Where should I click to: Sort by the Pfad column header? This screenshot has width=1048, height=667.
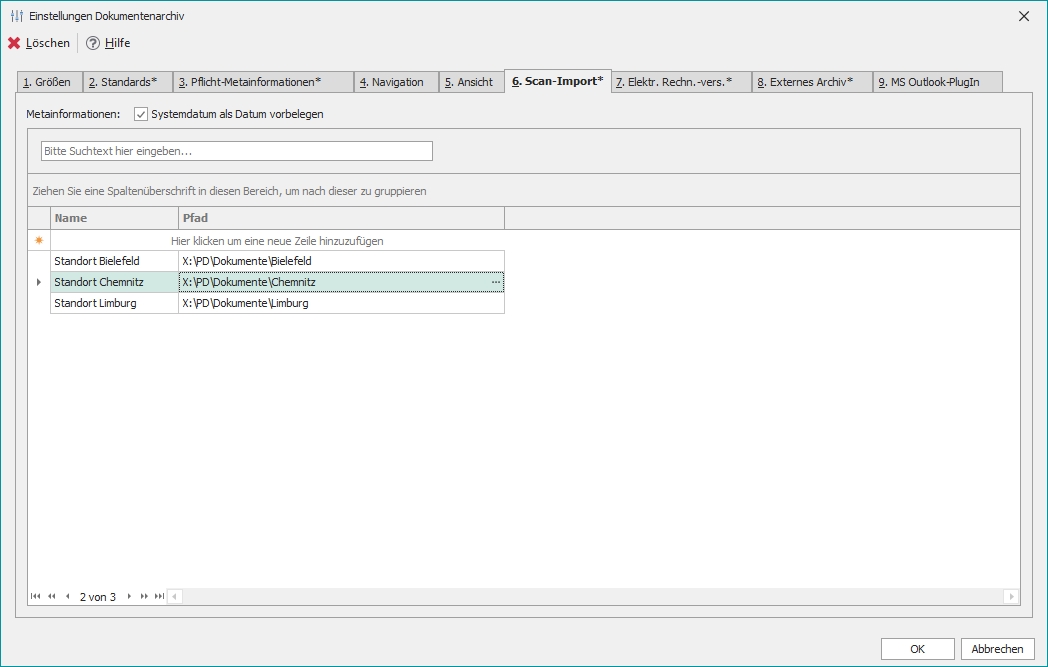tap(342, 218)
